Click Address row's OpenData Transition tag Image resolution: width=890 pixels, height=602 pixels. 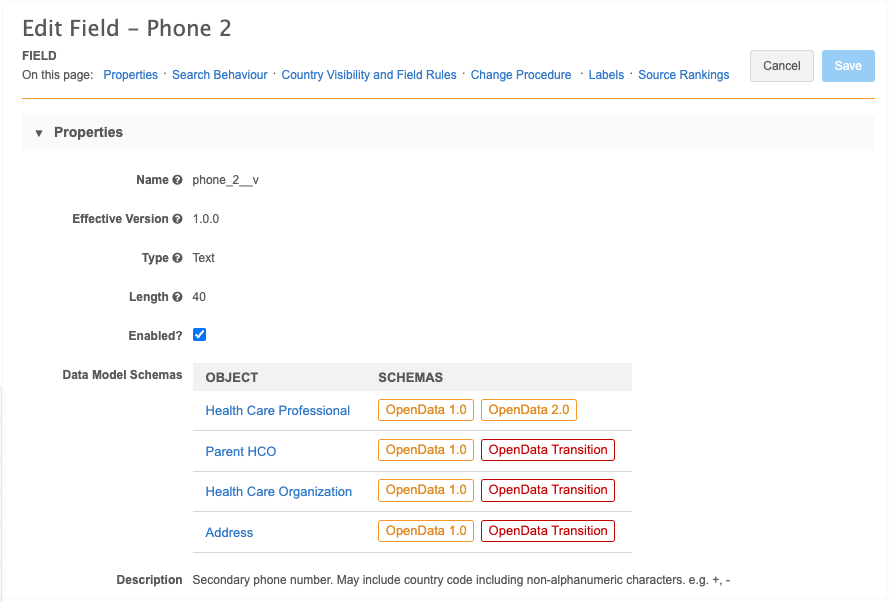pyautogui.click(x=548, y=531)
